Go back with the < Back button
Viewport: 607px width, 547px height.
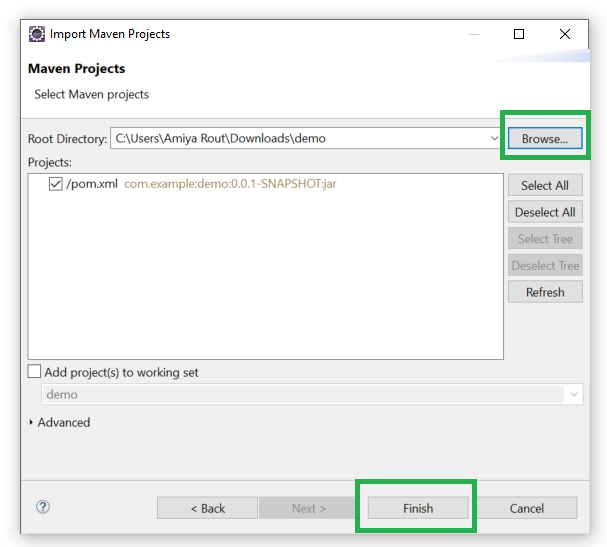(207, 508)
